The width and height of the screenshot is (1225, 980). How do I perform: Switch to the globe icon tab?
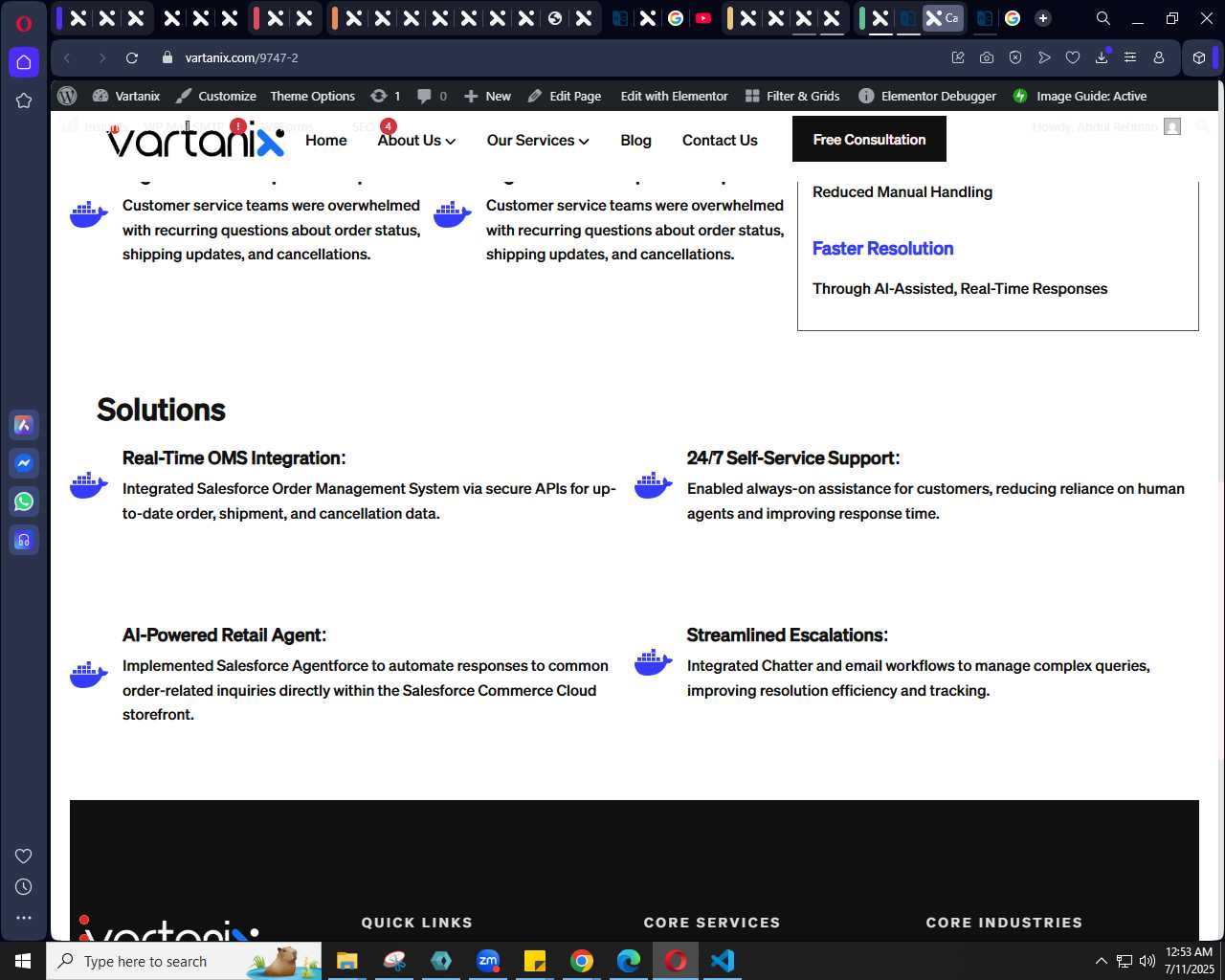click(x=555, y=18)
